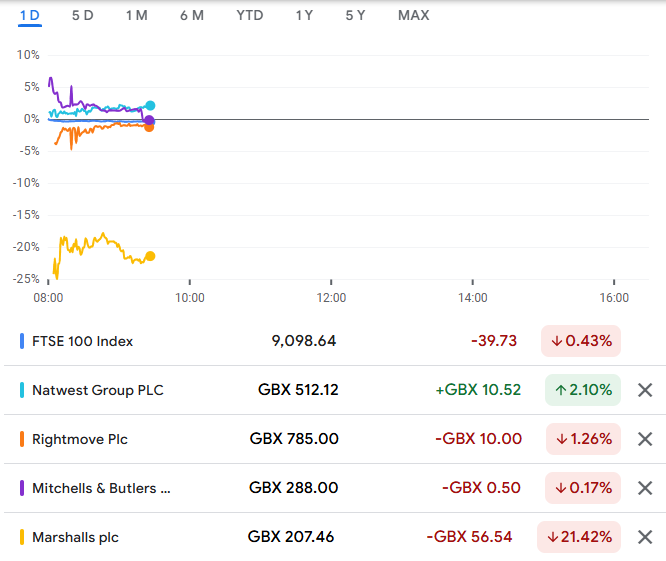This screenshot has height=561, width=666.
Task: Click the FTSE 100 down 0.43% badge
Action: 581,341
